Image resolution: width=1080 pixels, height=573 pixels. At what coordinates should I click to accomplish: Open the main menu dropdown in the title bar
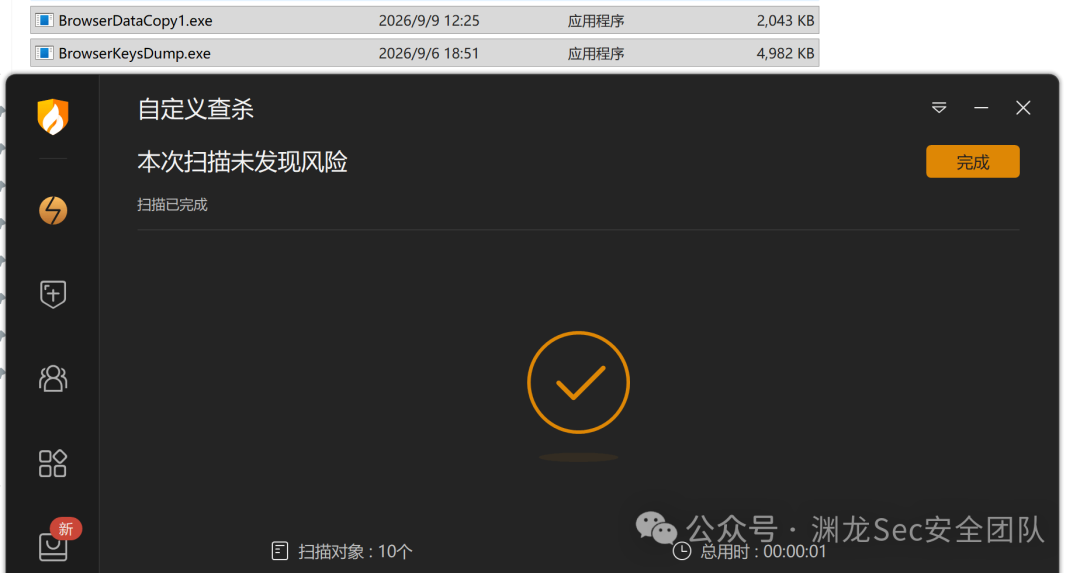tap(939, 107)
